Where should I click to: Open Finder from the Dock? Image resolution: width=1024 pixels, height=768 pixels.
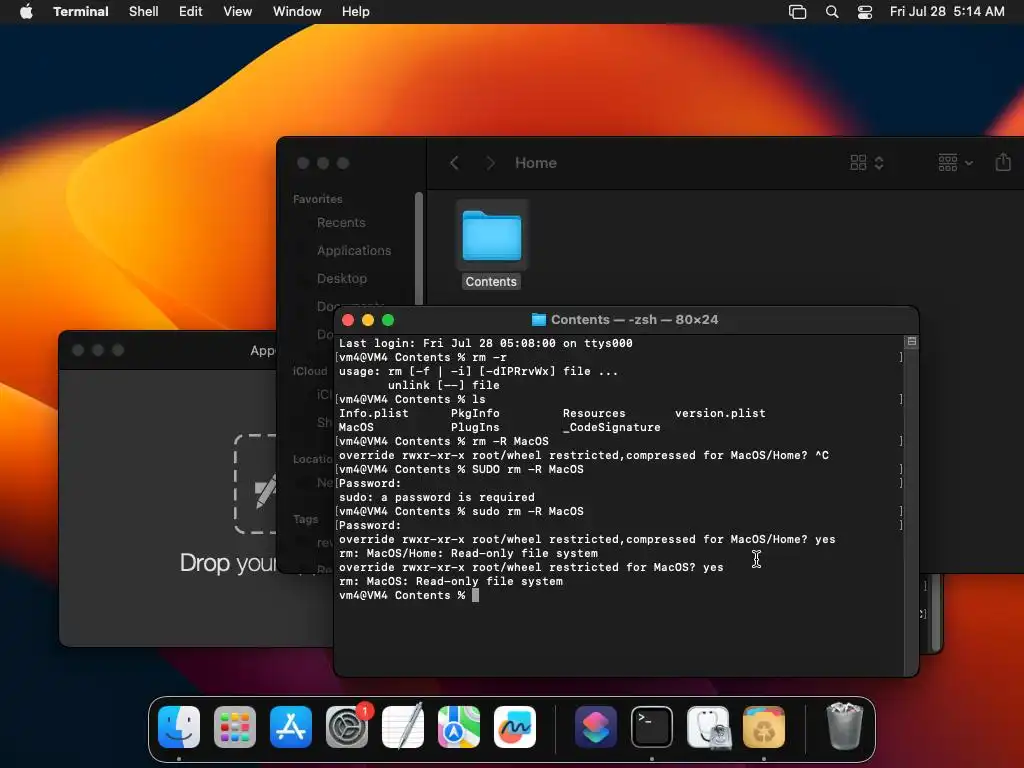179,727
